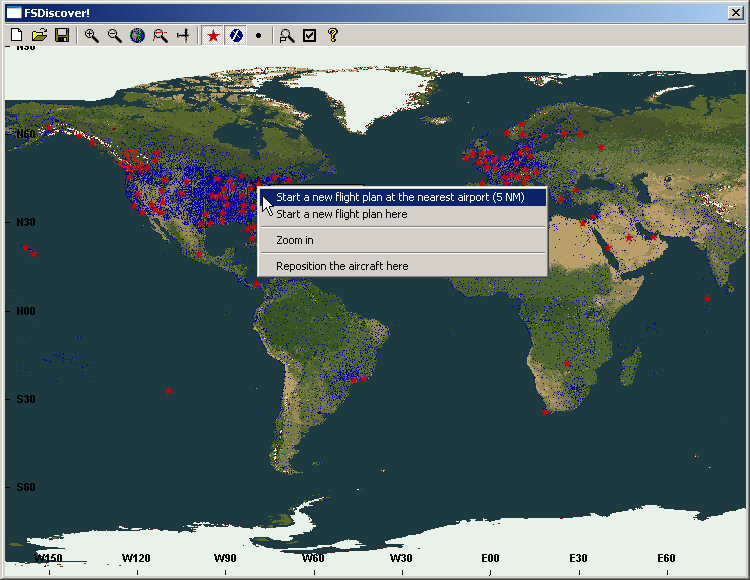Screen dimensions: 750x580
Task: Toggle the red star markers button
Action: [212, 35]
